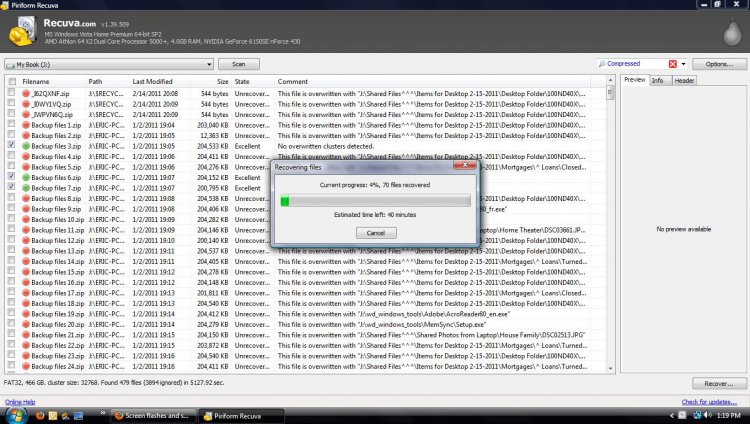Screen dimensions: 750x424
Task: Check the box for Backup files 9.zip
Action: 11,208
